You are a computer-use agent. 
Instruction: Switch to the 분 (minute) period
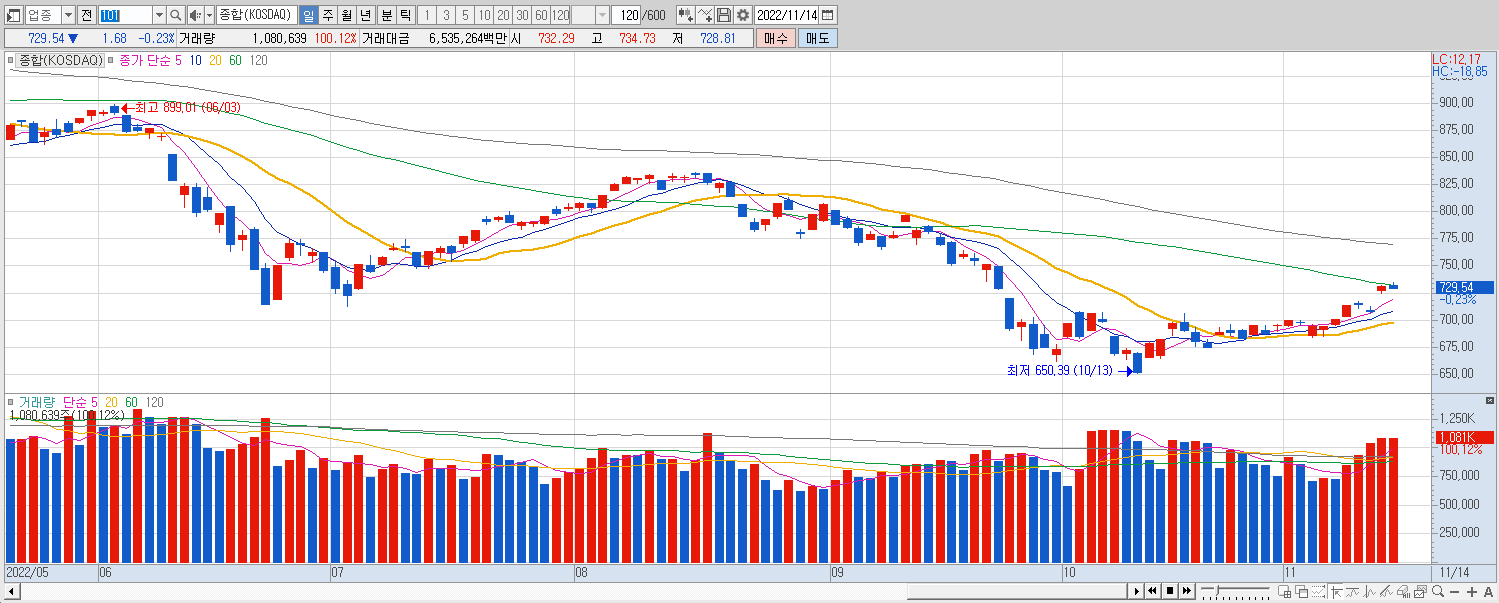[x=386, y=15]
